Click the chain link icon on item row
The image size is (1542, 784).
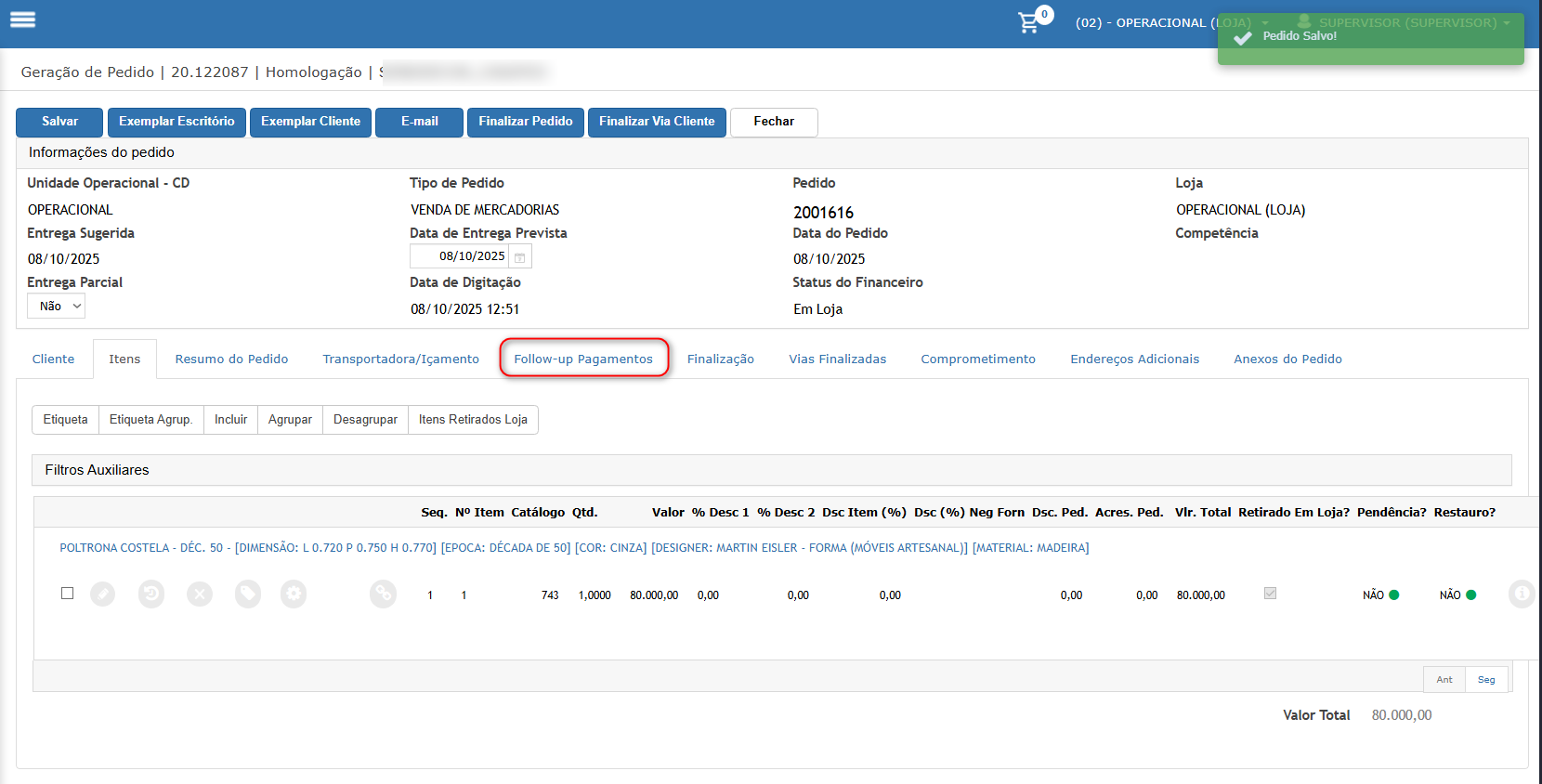point(383,594)
